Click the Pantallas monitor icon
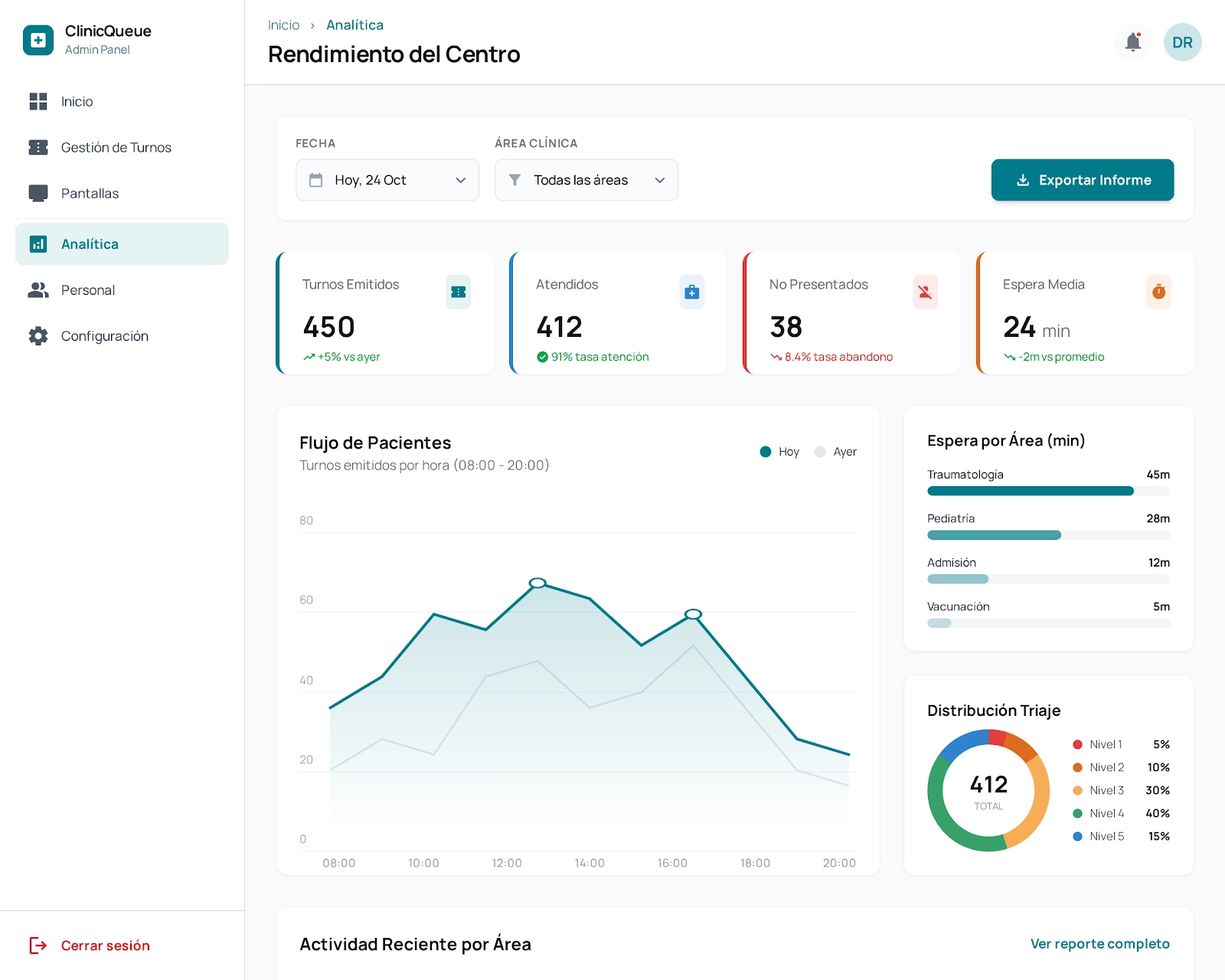Image resolution: width=1225 pixels, height=980 pixels. click(38, 194)
